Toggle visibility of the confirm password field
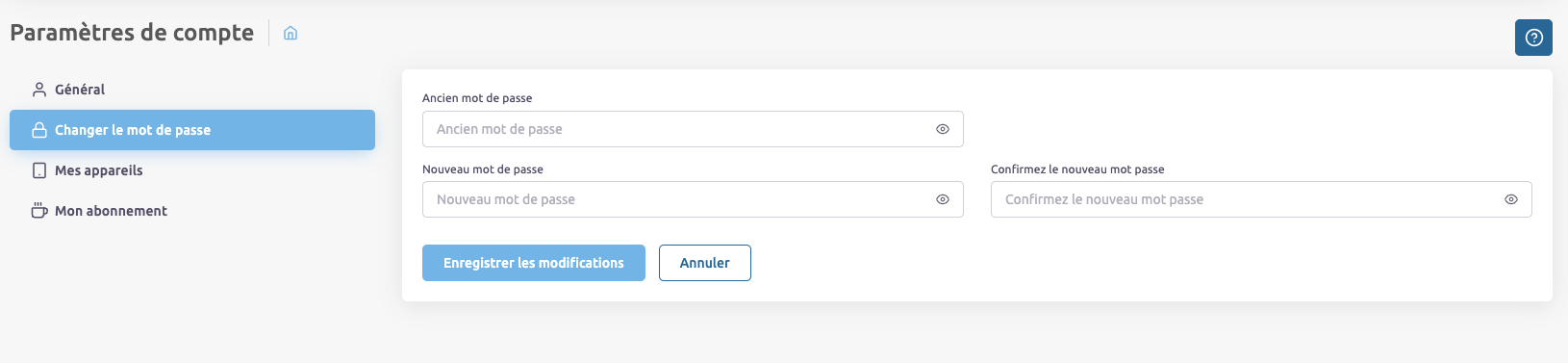The image size is (1568, 363). click(1511, 199)
